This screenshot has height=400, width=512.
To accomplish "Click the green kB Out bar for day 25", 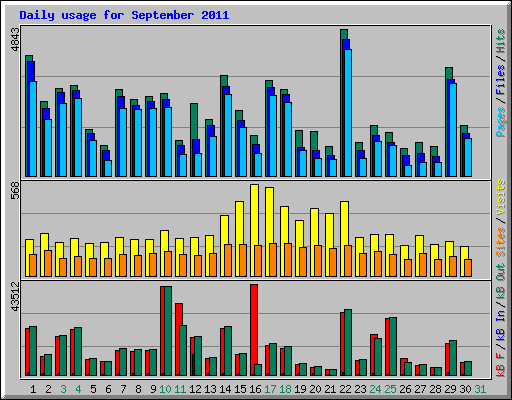I will coord(393,347).
